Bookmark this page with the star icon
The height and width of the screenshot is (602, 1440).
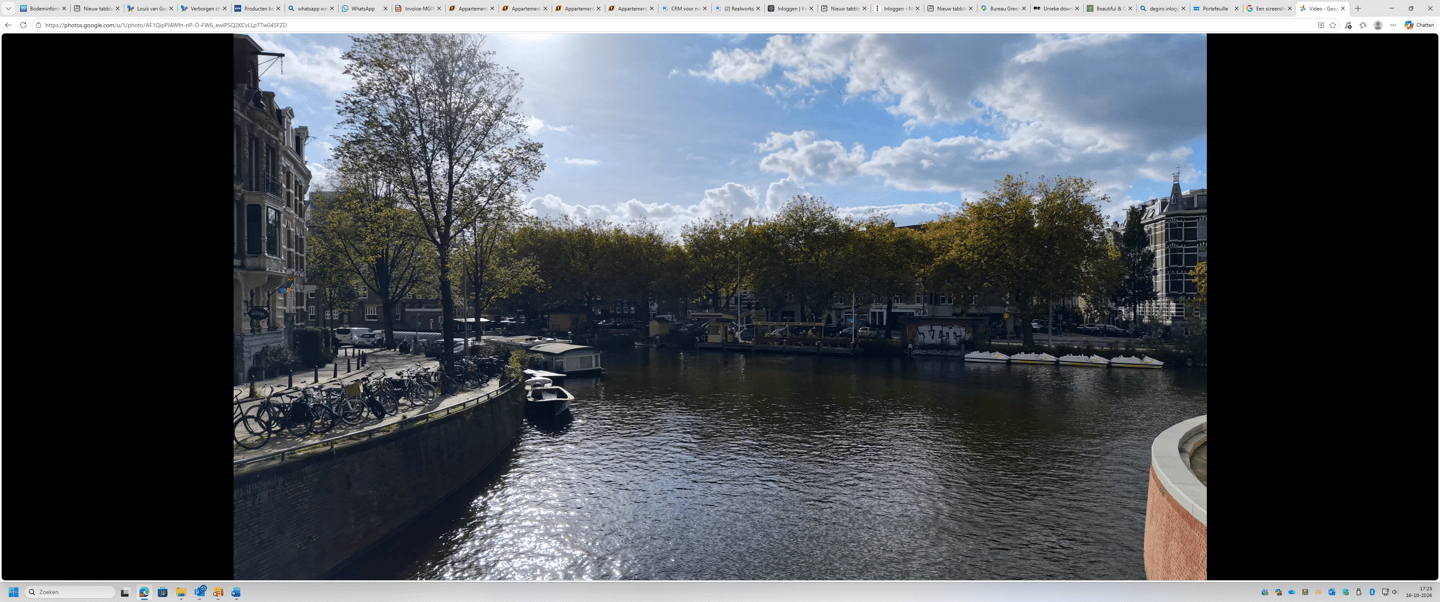pos(1333,25)
